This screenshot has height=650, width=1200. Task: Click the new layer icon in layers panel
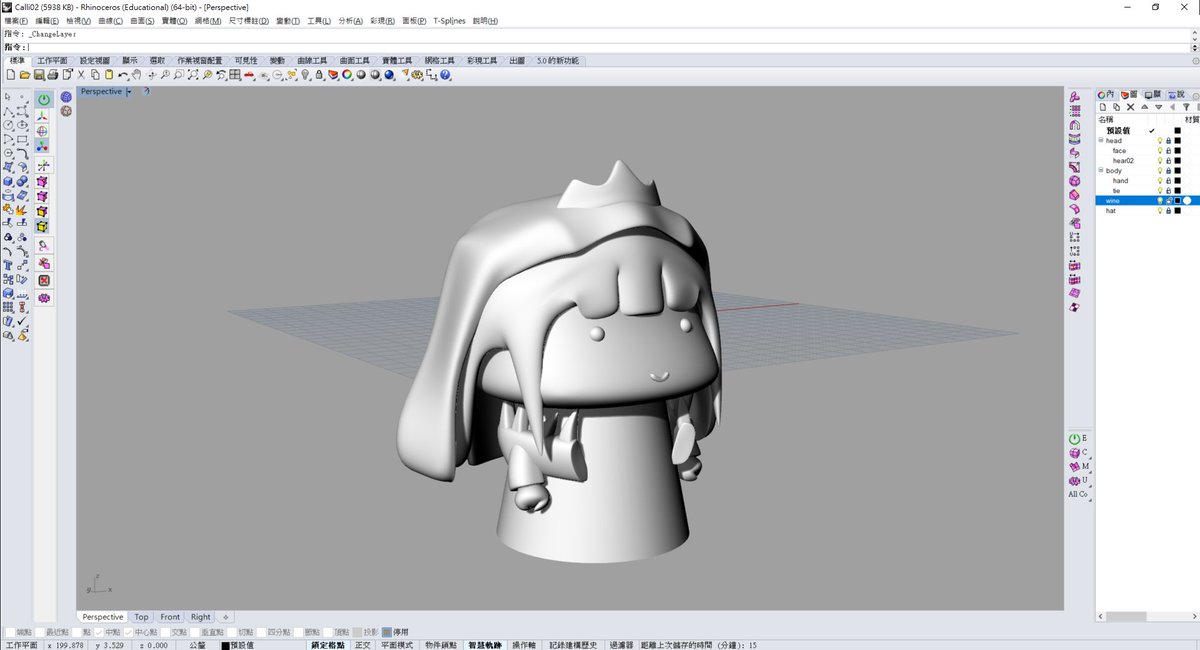coord(1103,107)
